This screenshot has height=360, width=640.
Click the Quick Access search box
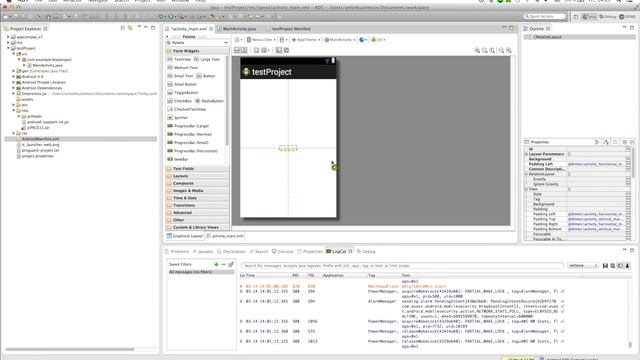(545, 16)
